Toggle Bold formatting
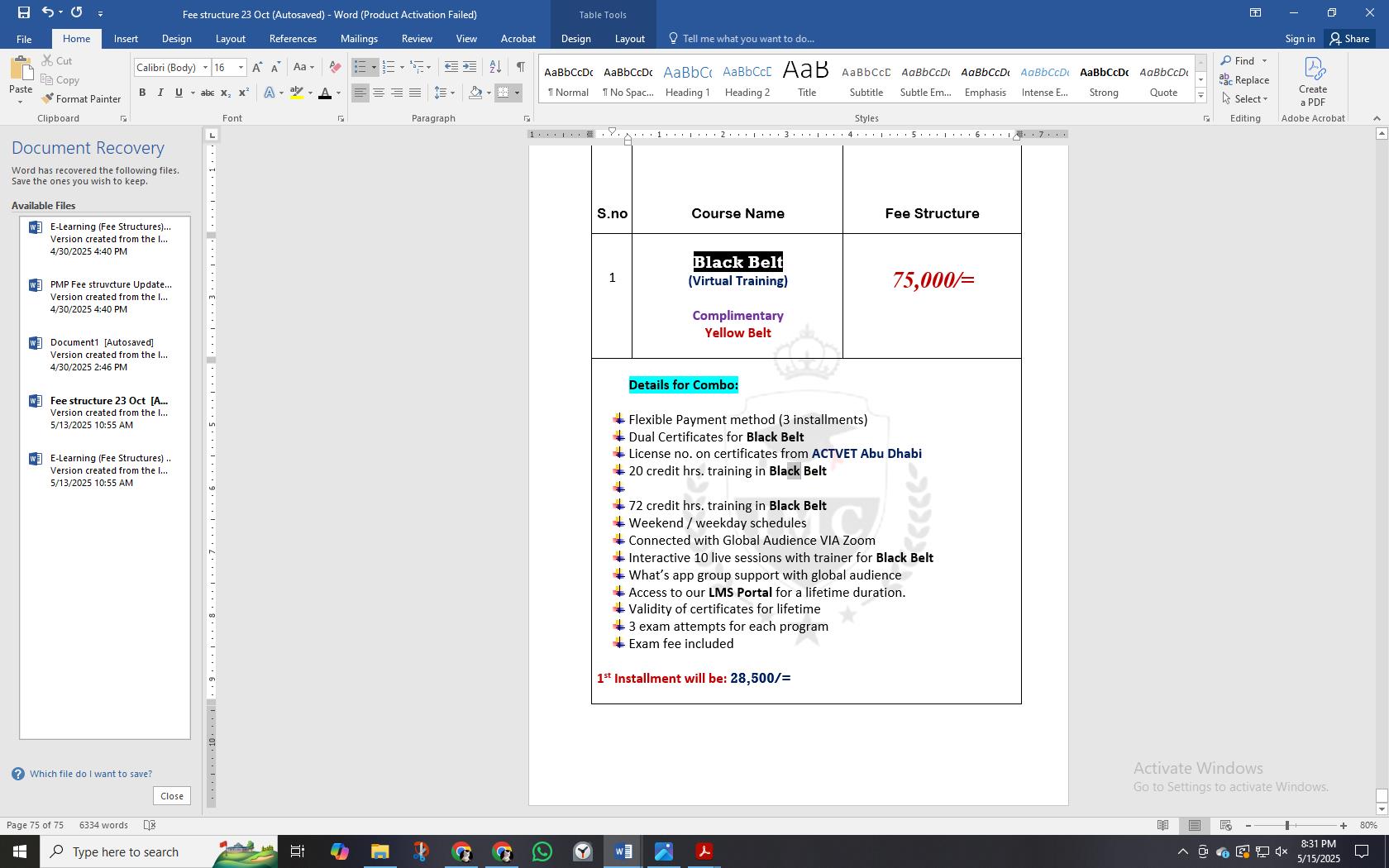1389x868 pixels. 142,93
